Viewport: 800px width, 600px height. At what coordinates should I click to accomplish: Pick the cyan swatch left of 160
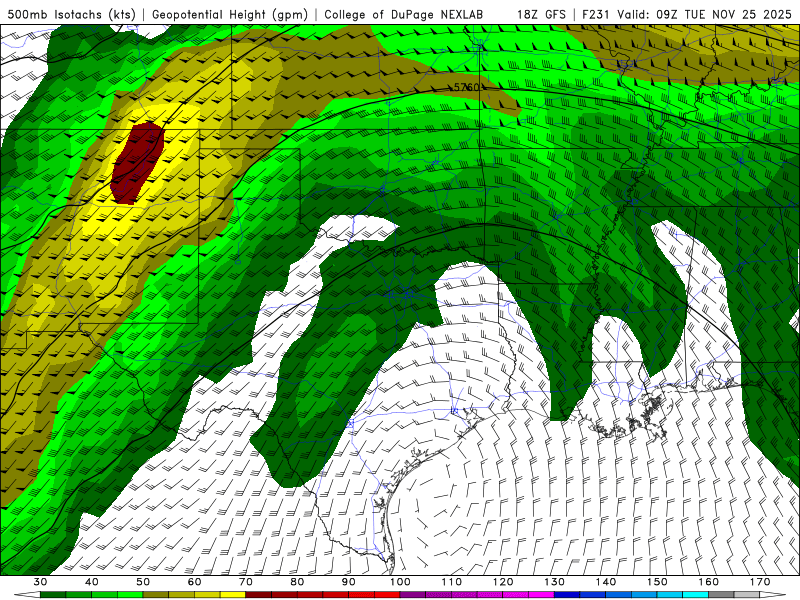[x=695, y=595]
